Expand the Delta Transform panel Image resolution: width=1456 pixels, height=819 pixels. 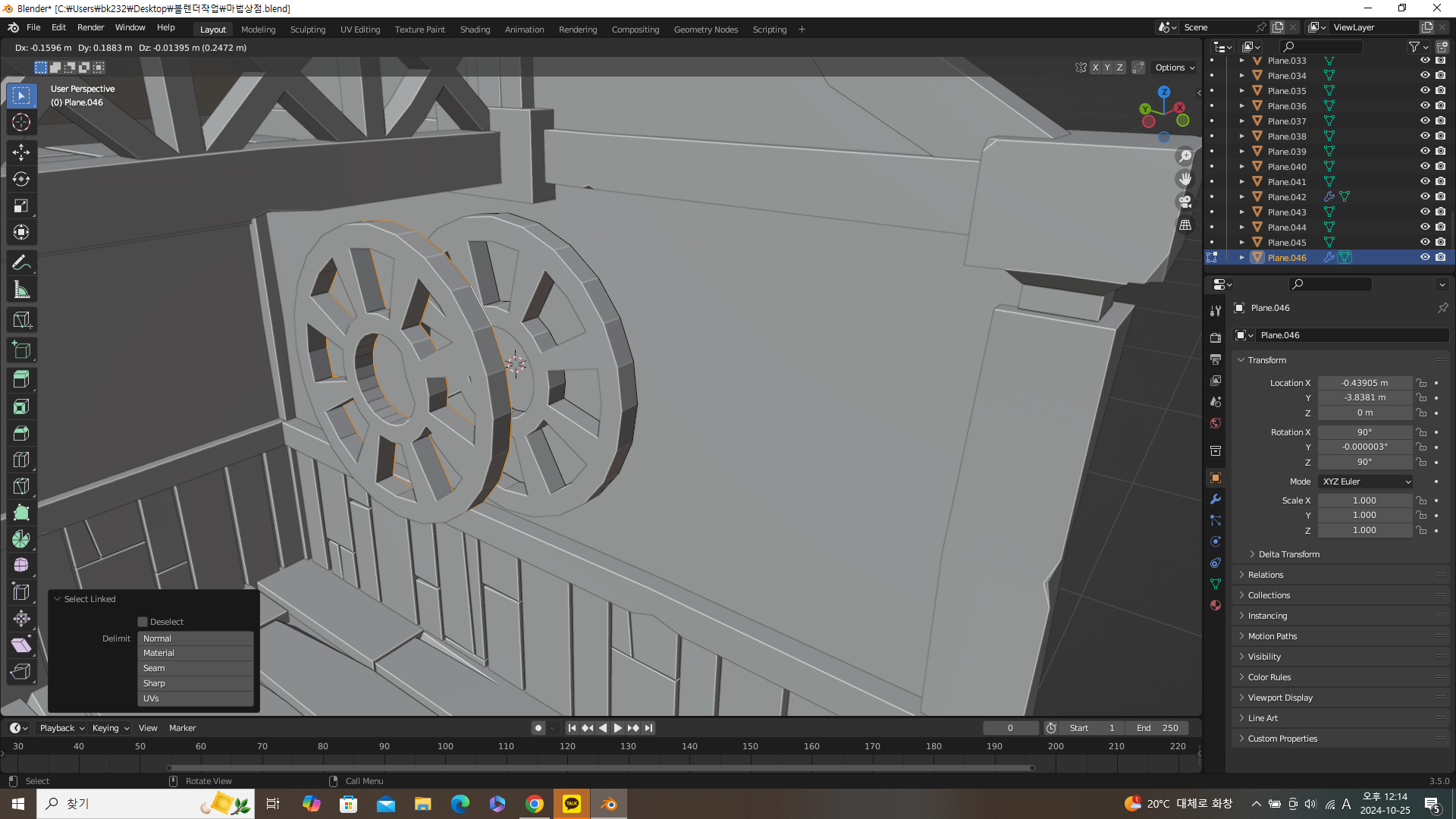1288,554
